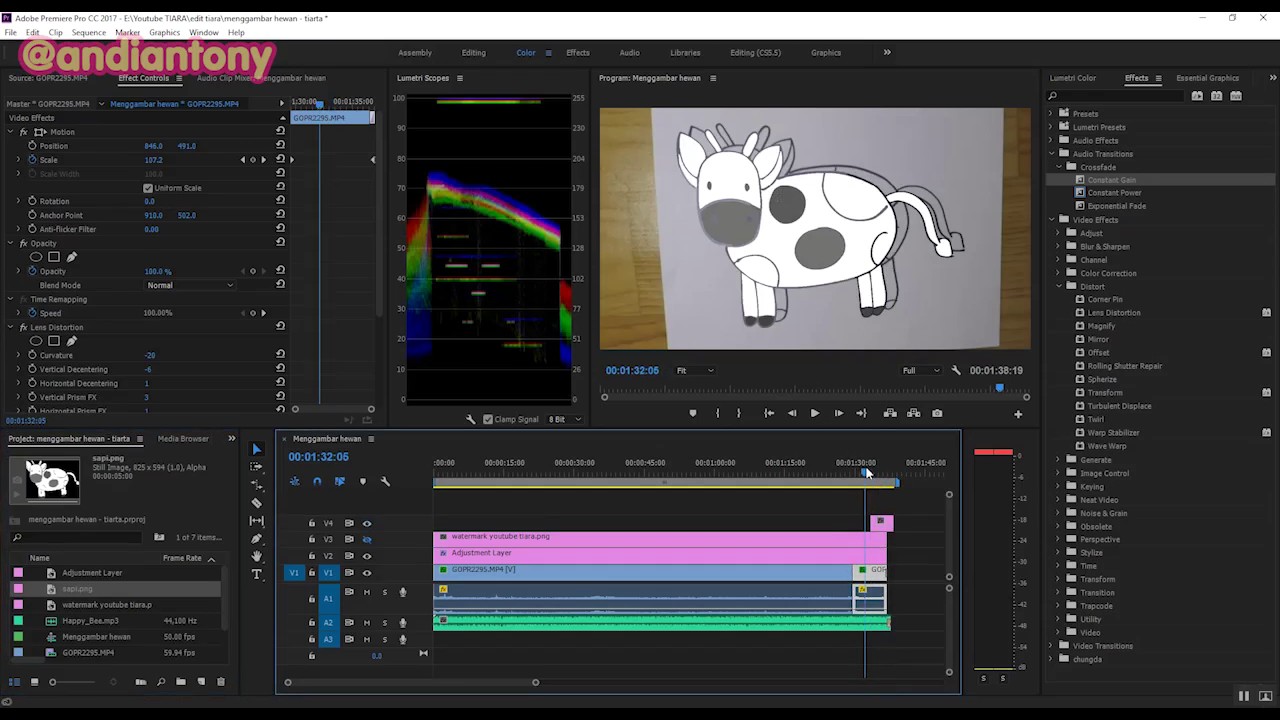Create an ellipse mask under Opacity
Image resolution: width=1280 pixels, height=720 pixels.
(36, 257)
